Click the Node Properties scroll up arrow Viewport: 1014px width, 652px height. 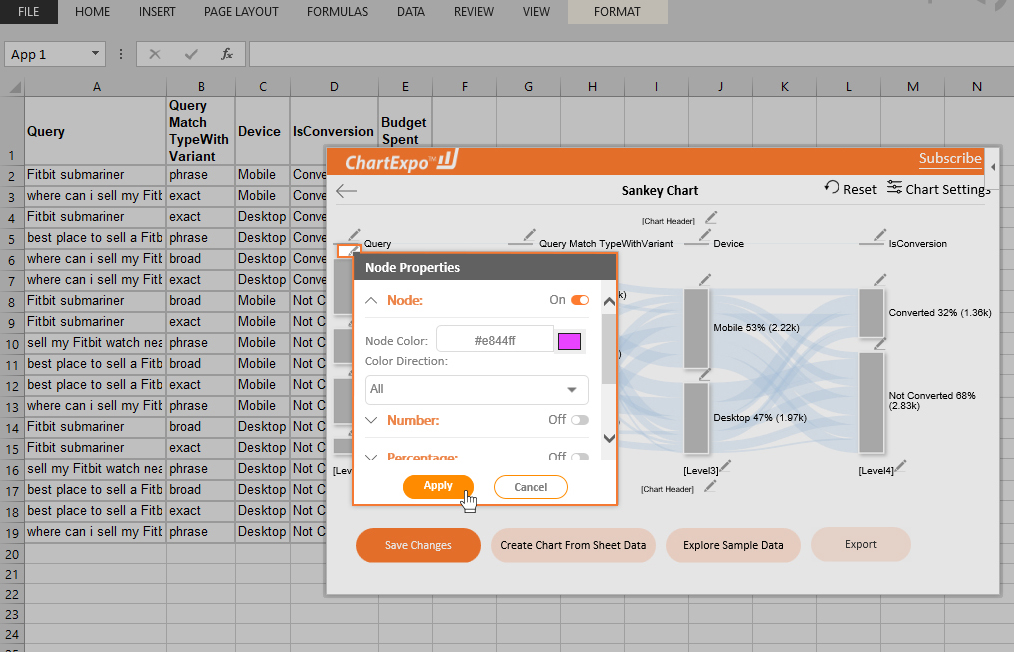click(609, 302)
